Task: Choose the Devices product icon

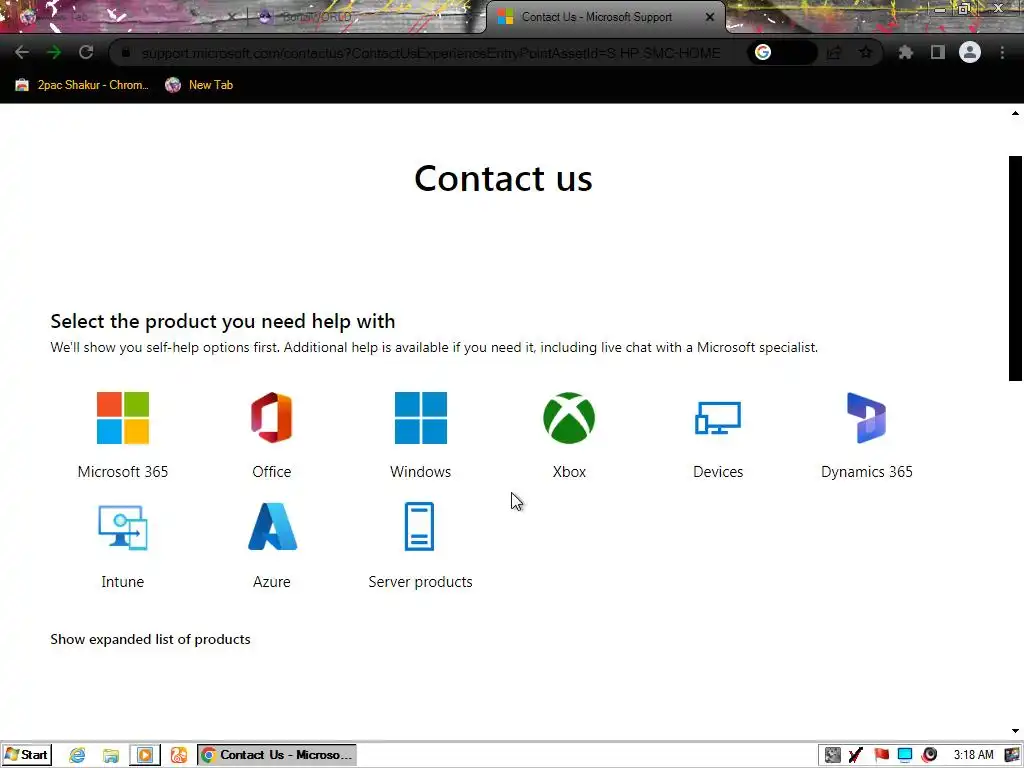Action: [718, 418]
